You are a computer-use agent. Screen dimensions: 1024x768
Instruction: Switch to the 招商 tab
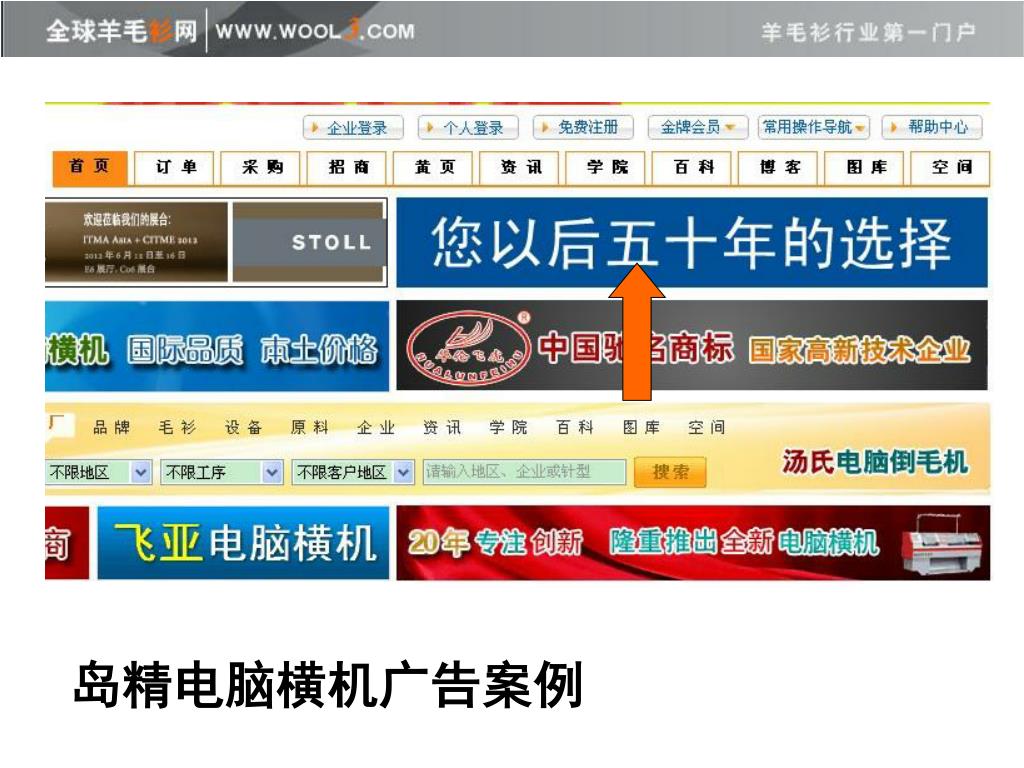(x=347, y=168)
